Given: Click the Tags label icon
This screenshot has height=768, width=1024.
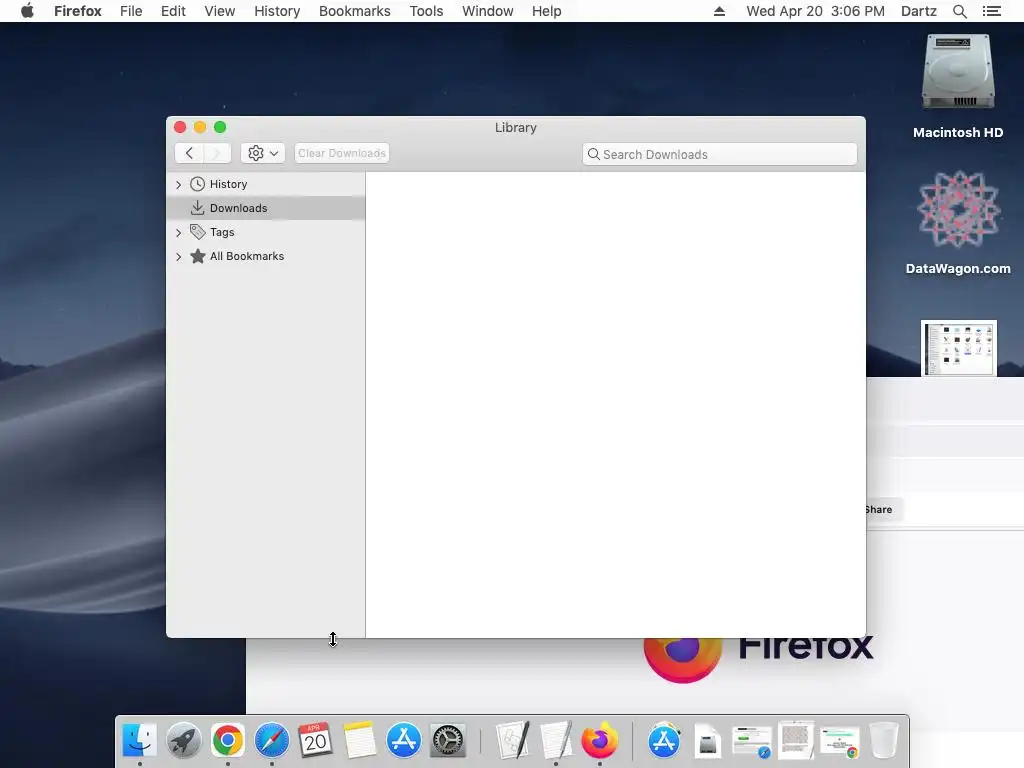Looking at the screenshot, I should click(x=197, y=232).
